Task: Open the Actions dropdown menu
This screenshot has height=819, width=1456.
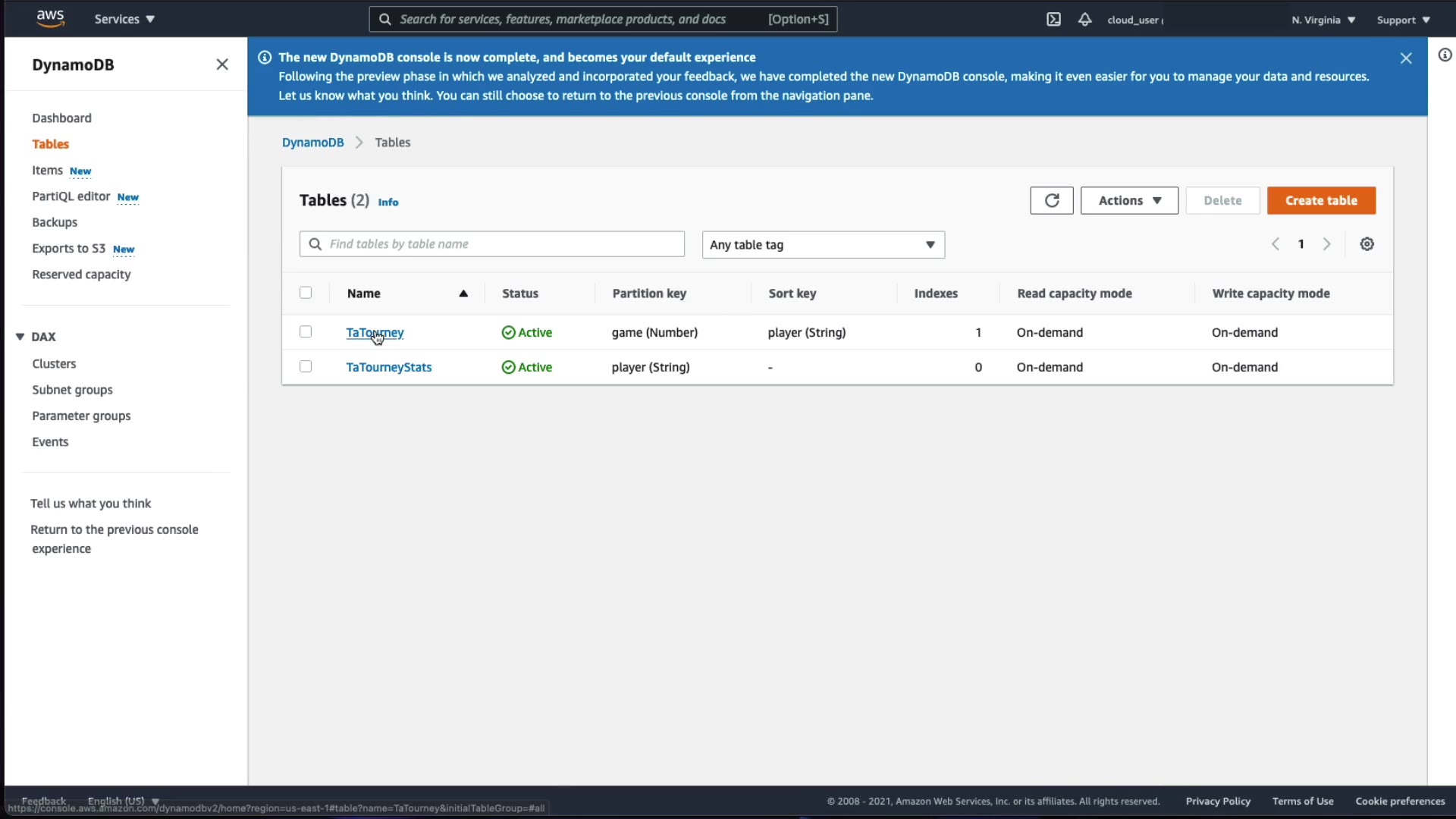Action: 1128,200
